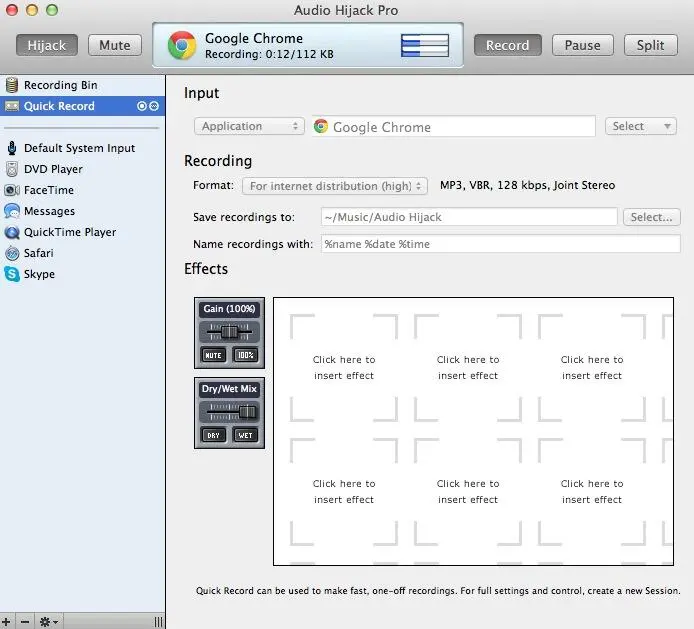This screenshot has width=694, height=629.
Task: Insert effect in bottom-right effect slot
Action: pyautogui.click(x=592, y=491)
